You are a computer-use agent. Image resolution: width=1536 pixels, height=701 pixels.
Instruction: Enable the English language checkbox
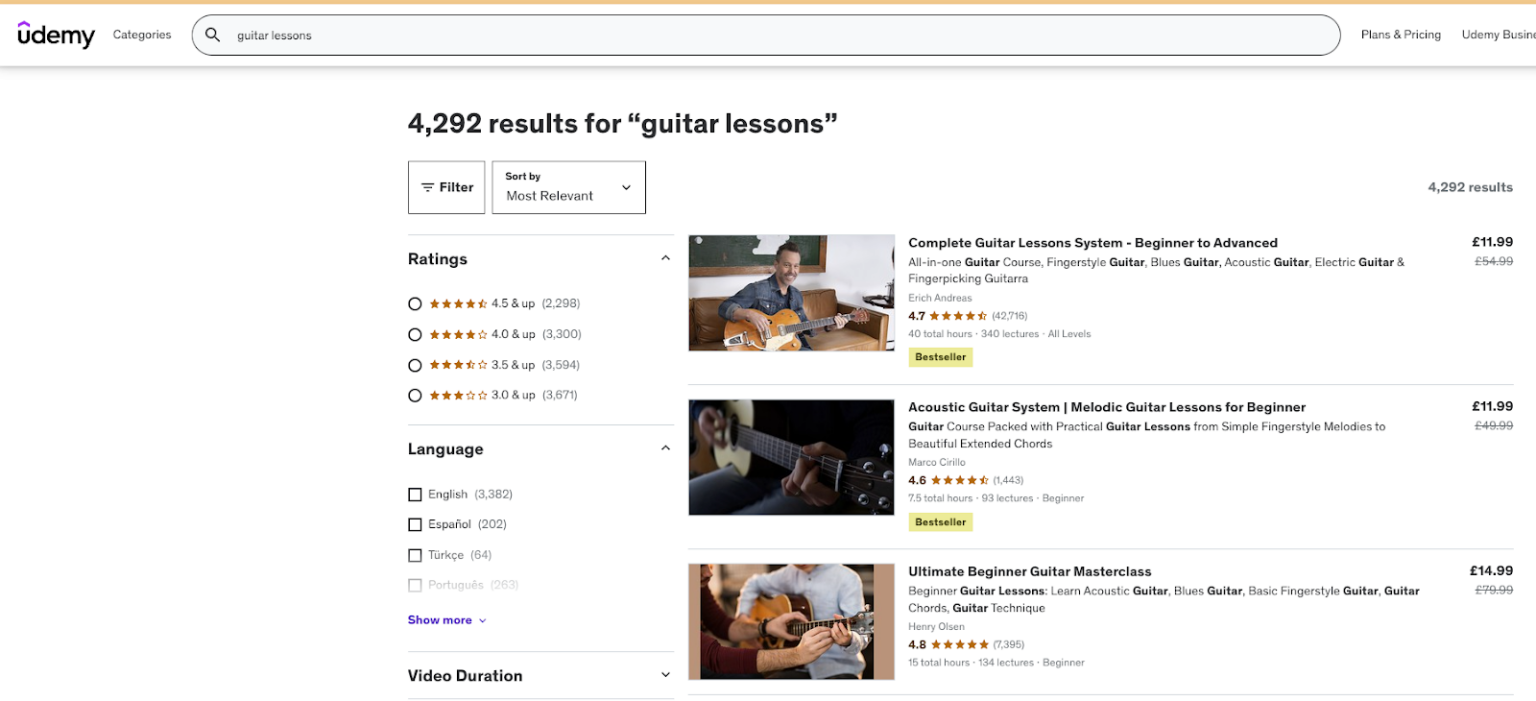(415, 494)
